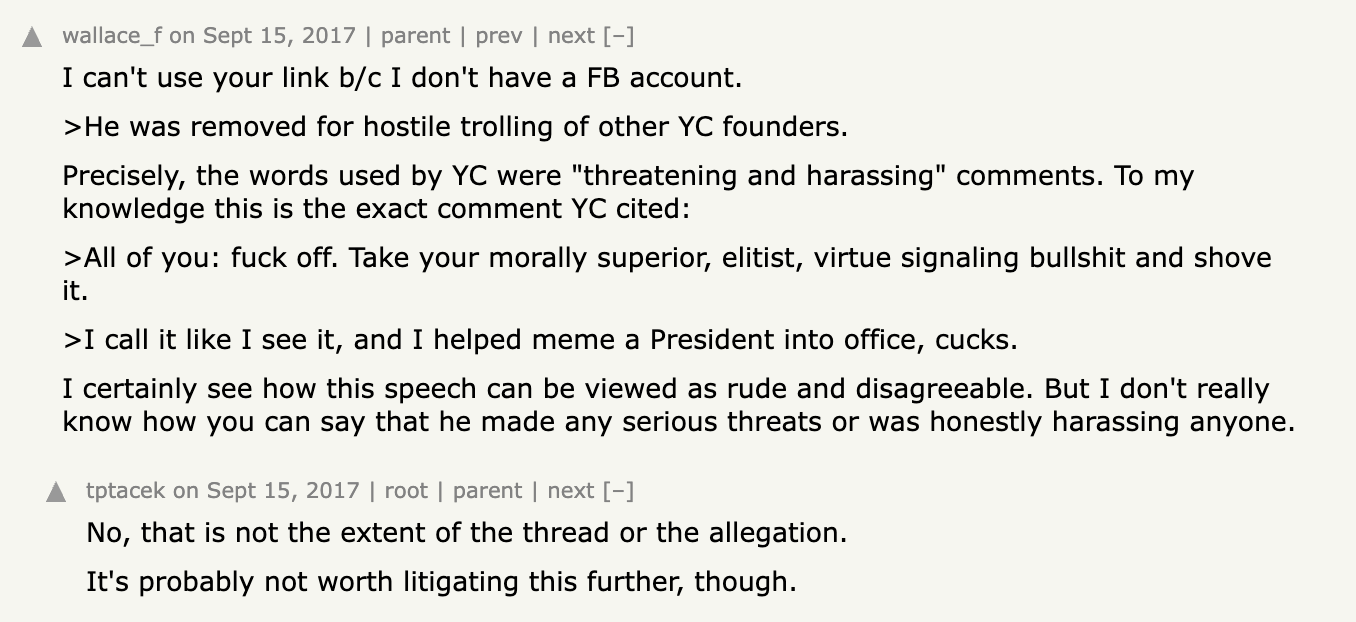Go to parent of tptacek's comment
1356x622 pixels.
[x=487, y=491]
